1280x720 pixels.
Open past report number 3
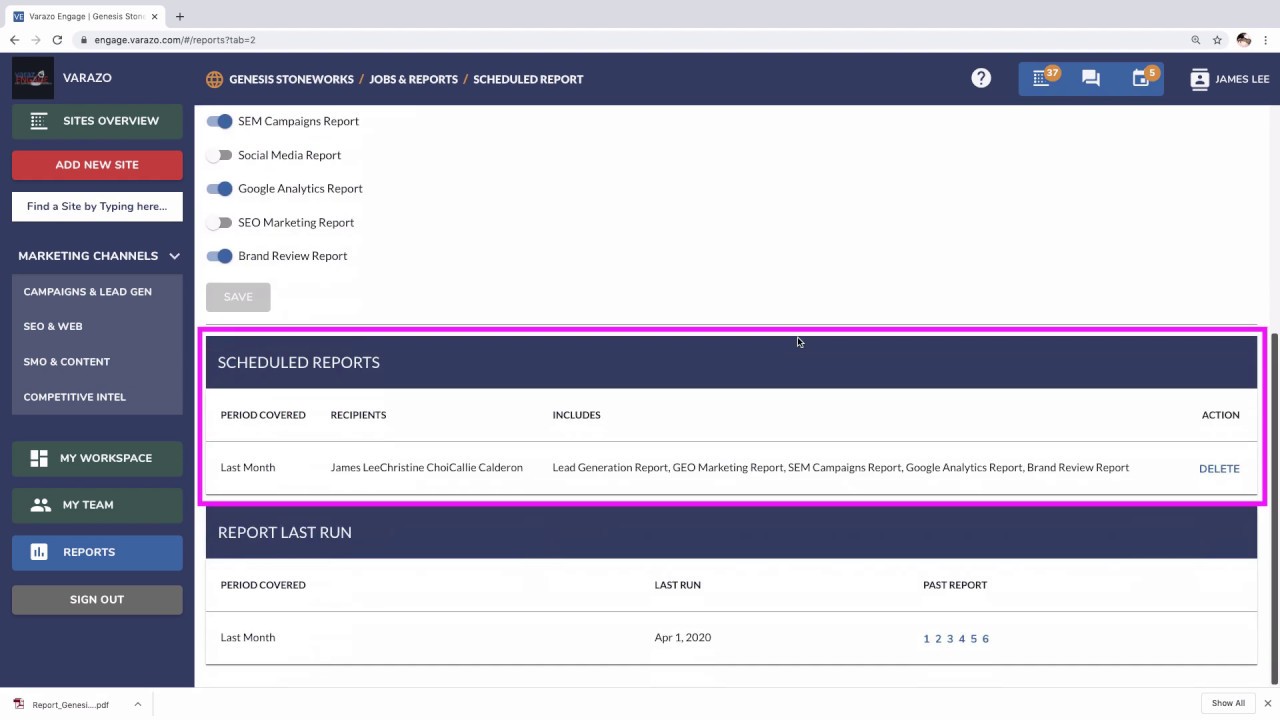click(x=950, y=639)
